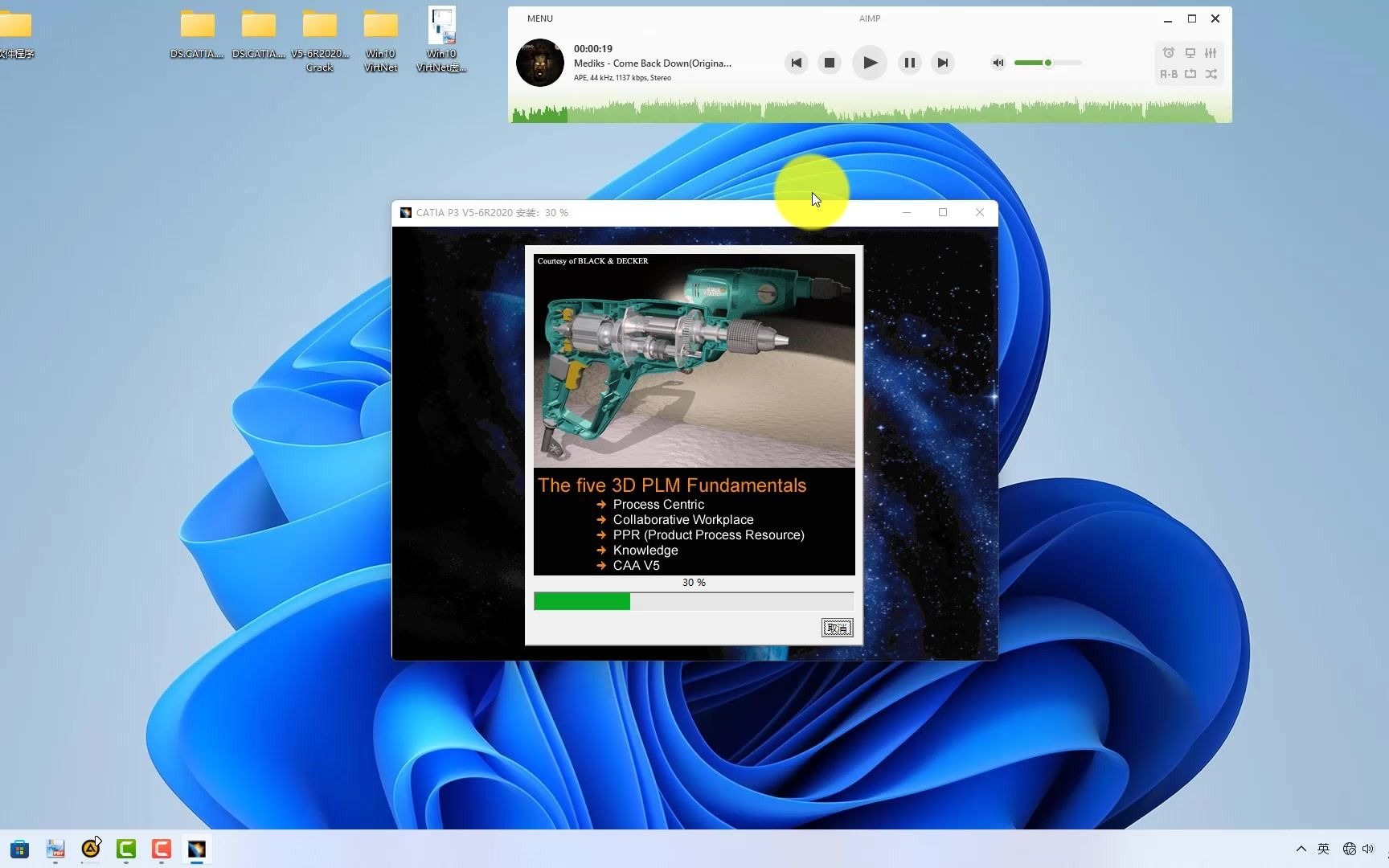Switch the input language indicator 英
The width and height of the screenshot is (1389, 868).
[x=1323, y=849]
